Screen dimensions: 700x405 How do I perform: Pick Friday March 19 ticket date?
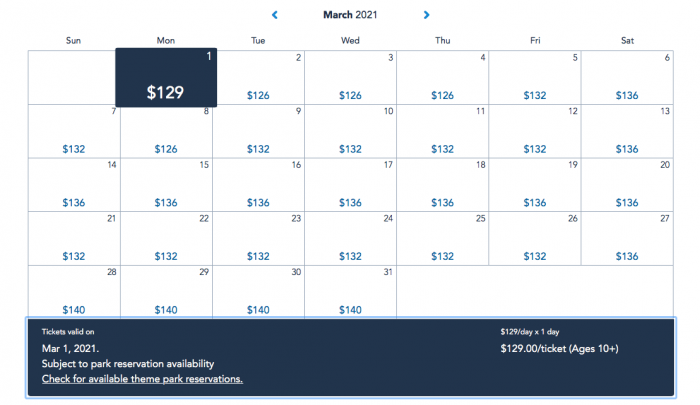click(x=535, y=185)
